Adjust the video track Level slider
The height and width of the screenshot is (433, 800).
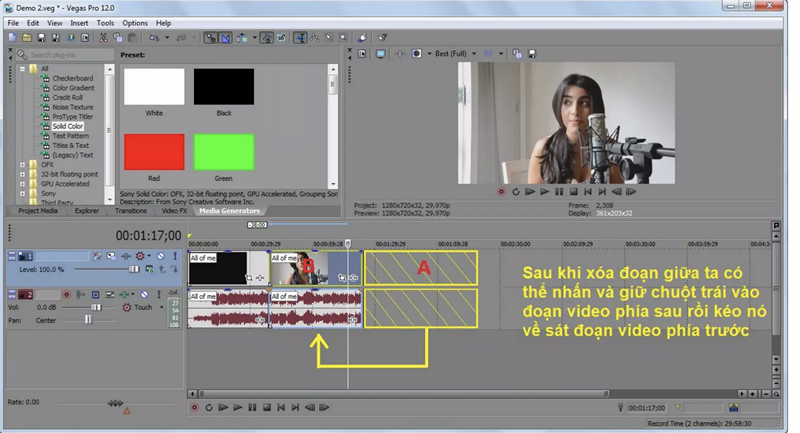pyautogui.click(x=134, y=269)
